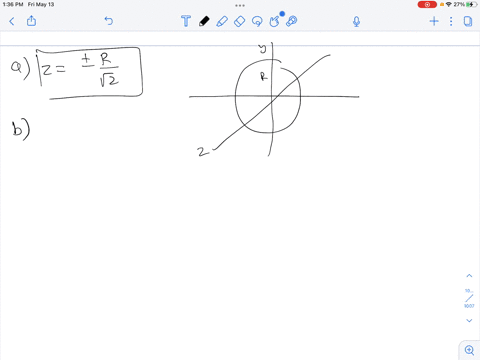Undo the last stroke

coord(109,21)
